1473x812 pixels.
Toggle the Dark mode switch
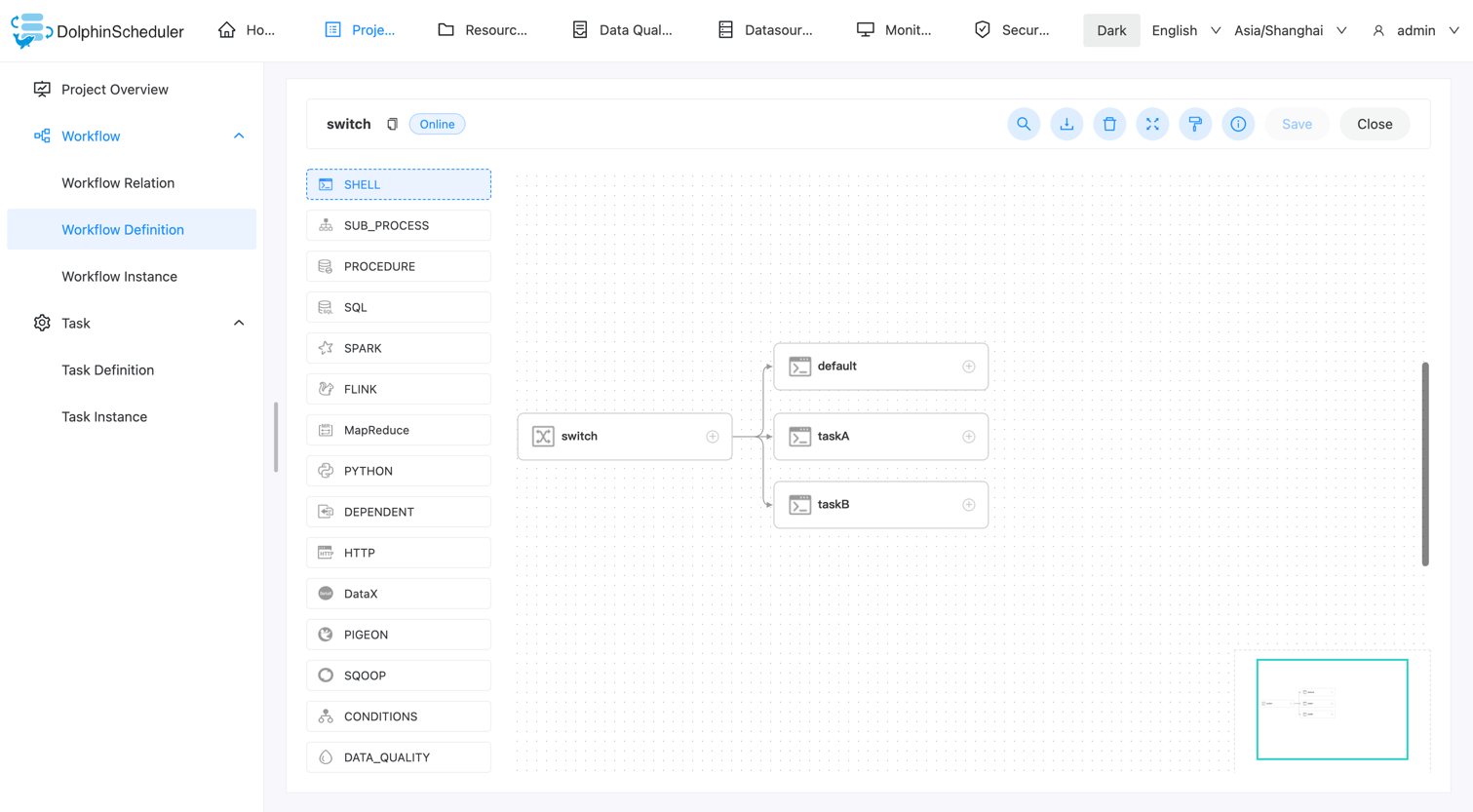tap(1111, 30)
